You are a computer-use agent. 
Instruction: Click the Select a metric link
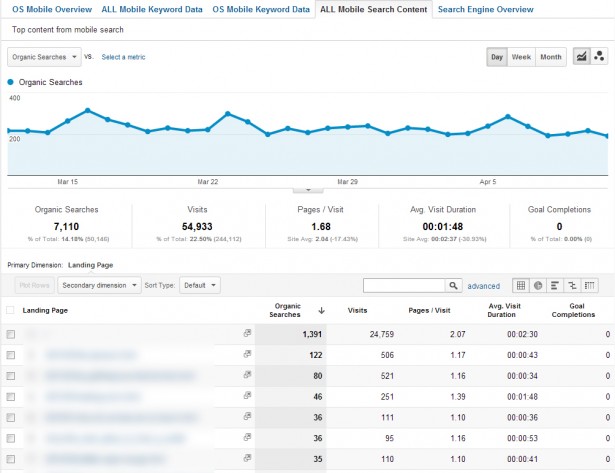tap(124, 57)
